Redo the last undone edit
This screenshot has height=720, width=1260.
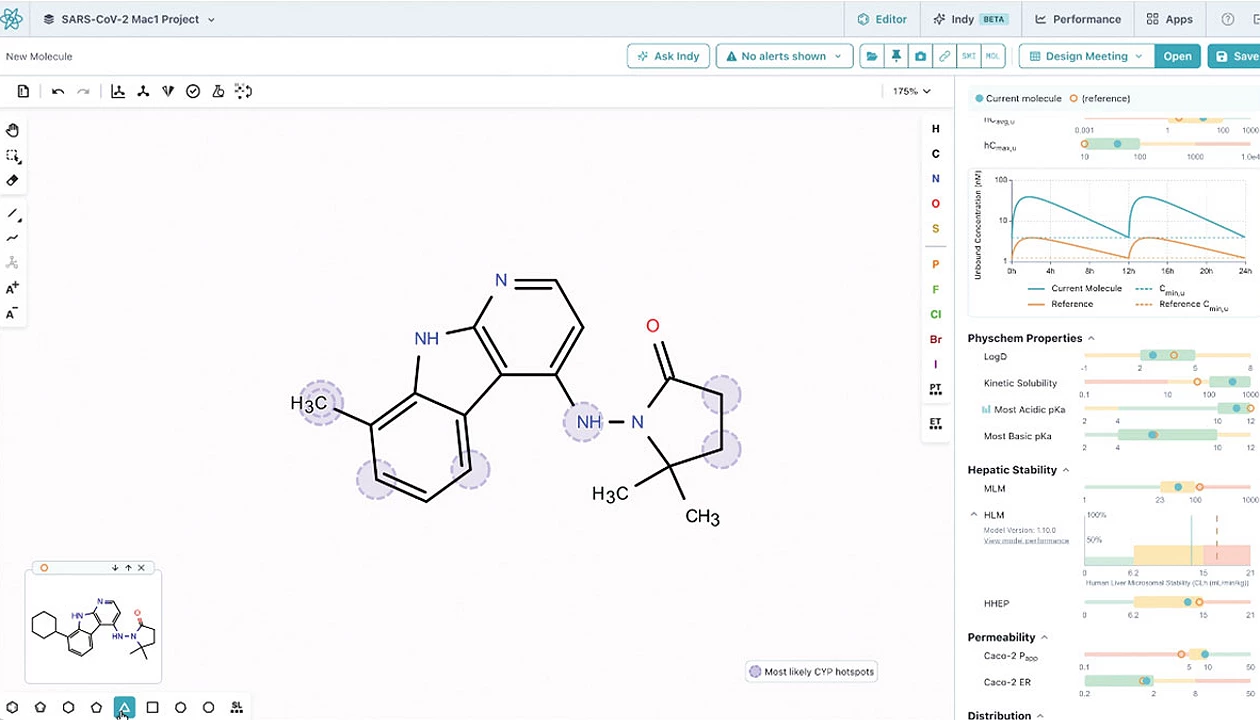tap(83, 91)
